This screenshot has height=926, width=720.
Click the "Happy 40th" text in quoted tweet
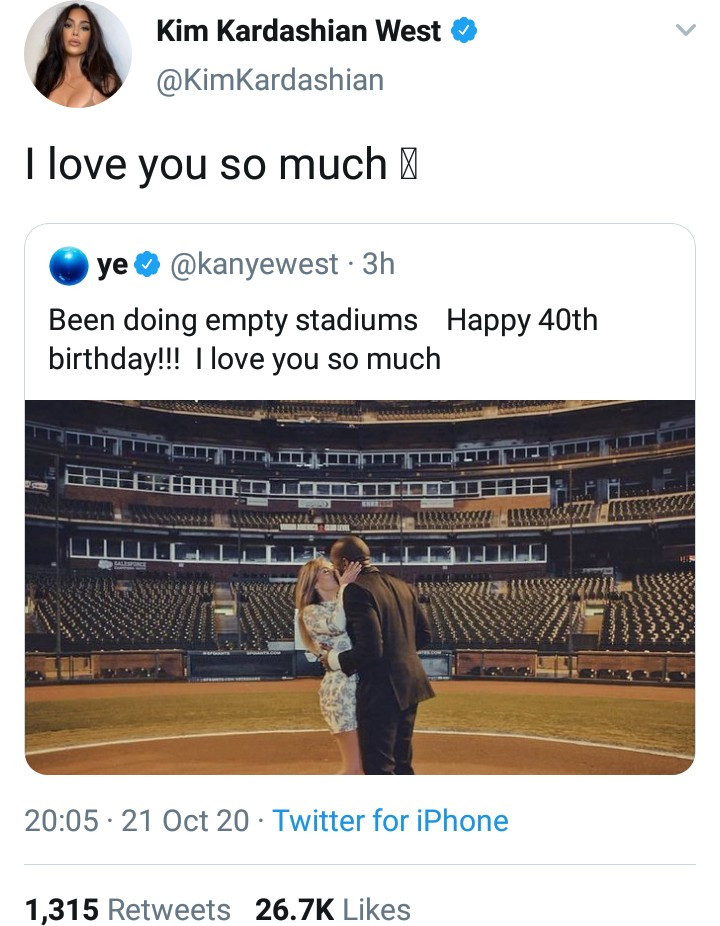(522, 320)
